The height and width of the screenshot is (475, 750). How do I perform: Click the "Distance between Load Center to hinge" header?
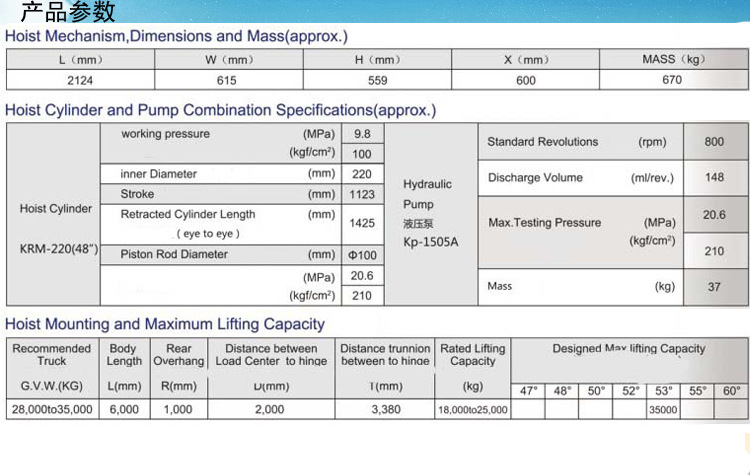(271, 355)
